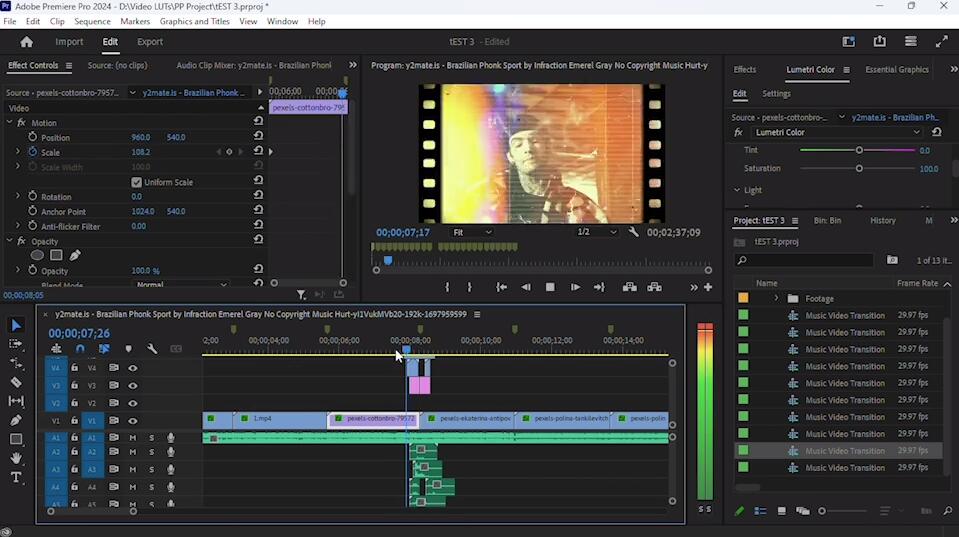Open the Fit zoom level dropdown
959x537 pixels.
coord(472,232)
